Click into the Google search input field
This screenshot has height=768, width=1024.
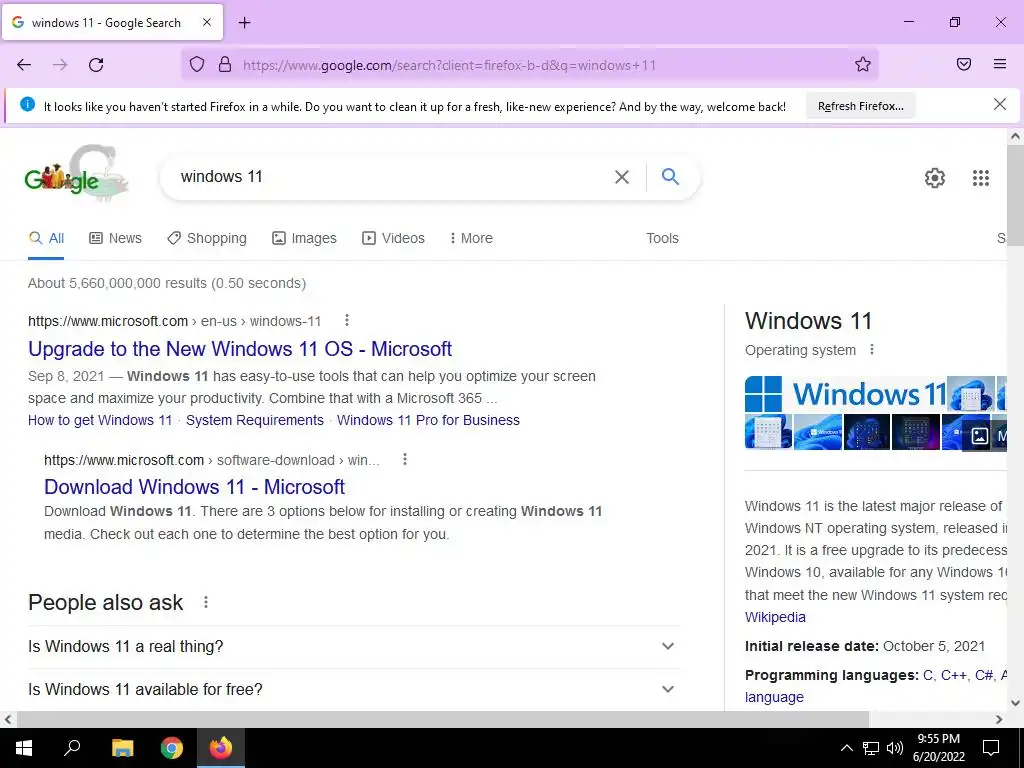[392, 177]
